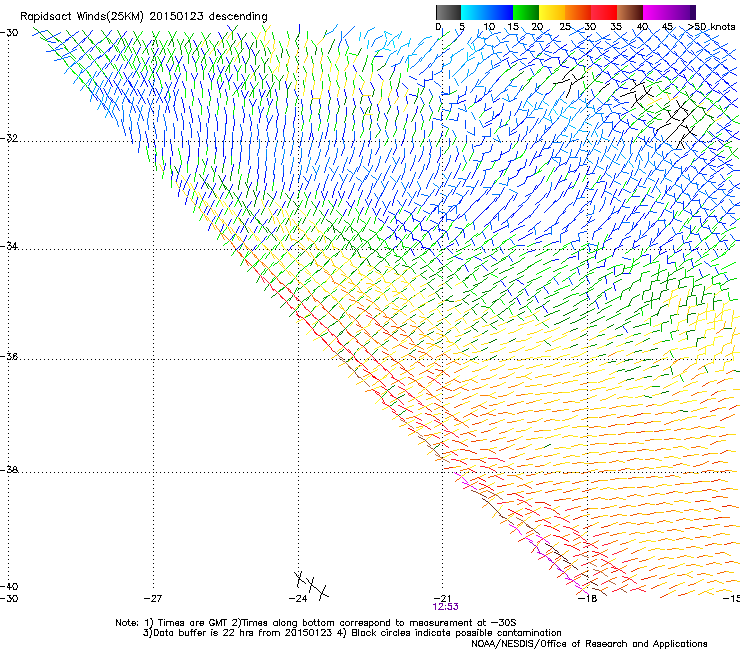The height and width of the screenshot is (650, 740).
Task: Click the "-36" latitude axis label
Action: tap(9, 356)
